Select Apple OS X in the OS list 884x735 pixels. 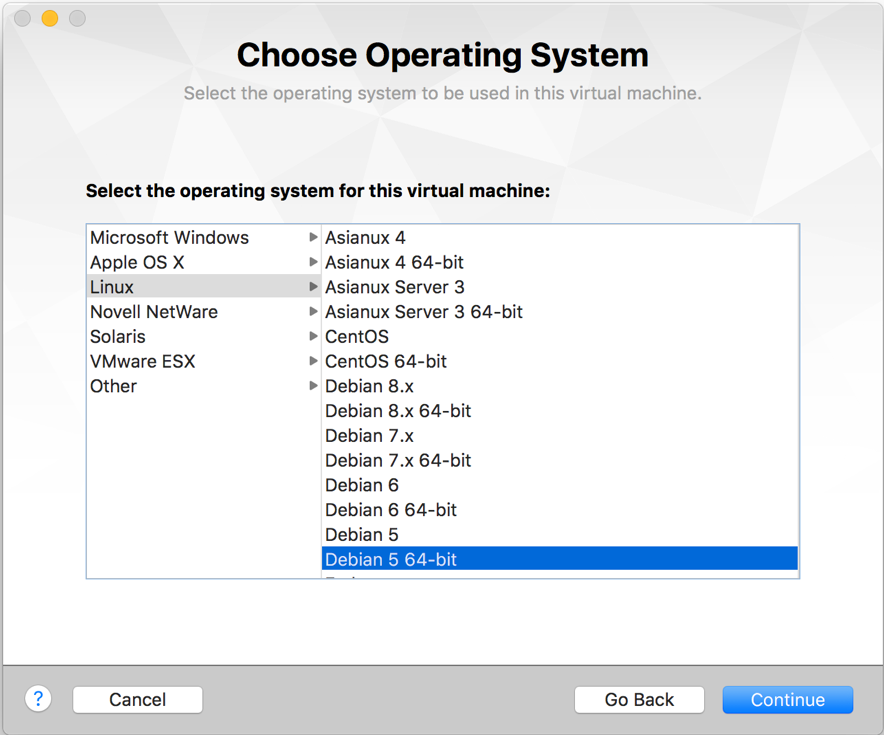click(x=204, y=262)
